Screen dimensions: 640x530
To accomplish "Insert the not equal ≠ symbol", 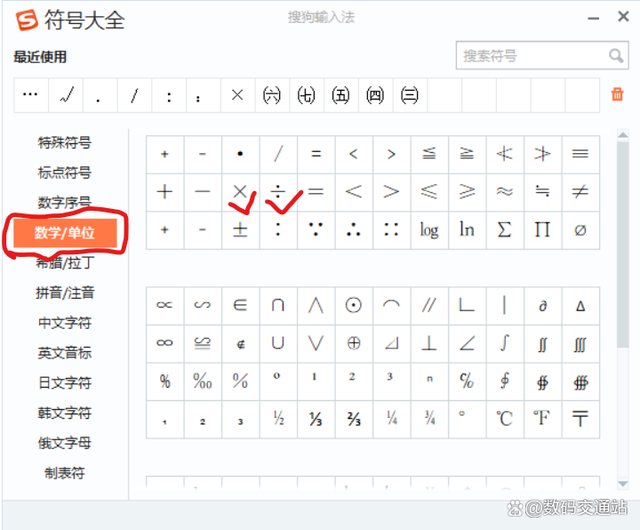I will (580, 192).
